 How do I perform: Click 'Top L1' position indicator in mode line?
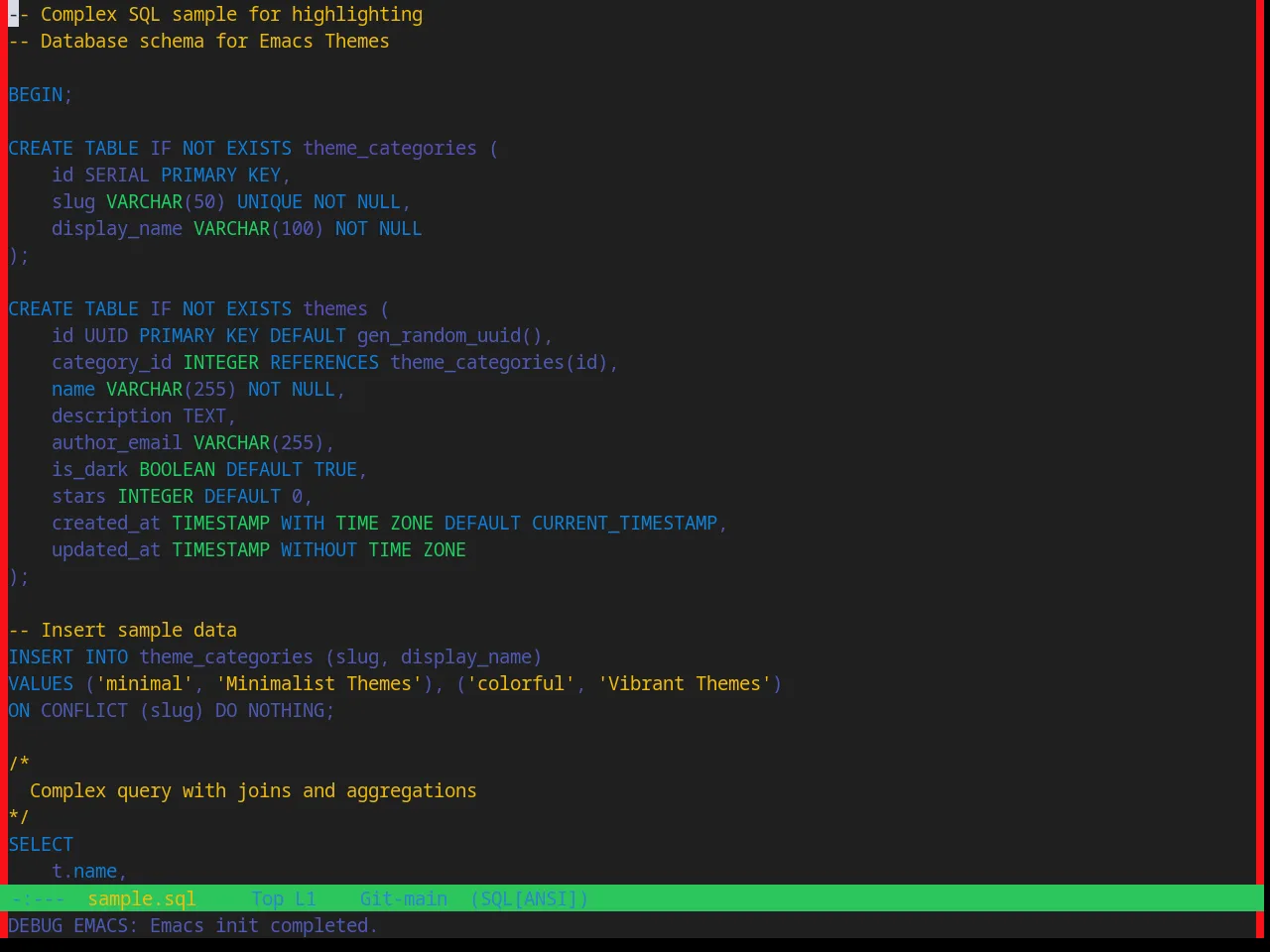pyautogui.click(x=284, y=898)
